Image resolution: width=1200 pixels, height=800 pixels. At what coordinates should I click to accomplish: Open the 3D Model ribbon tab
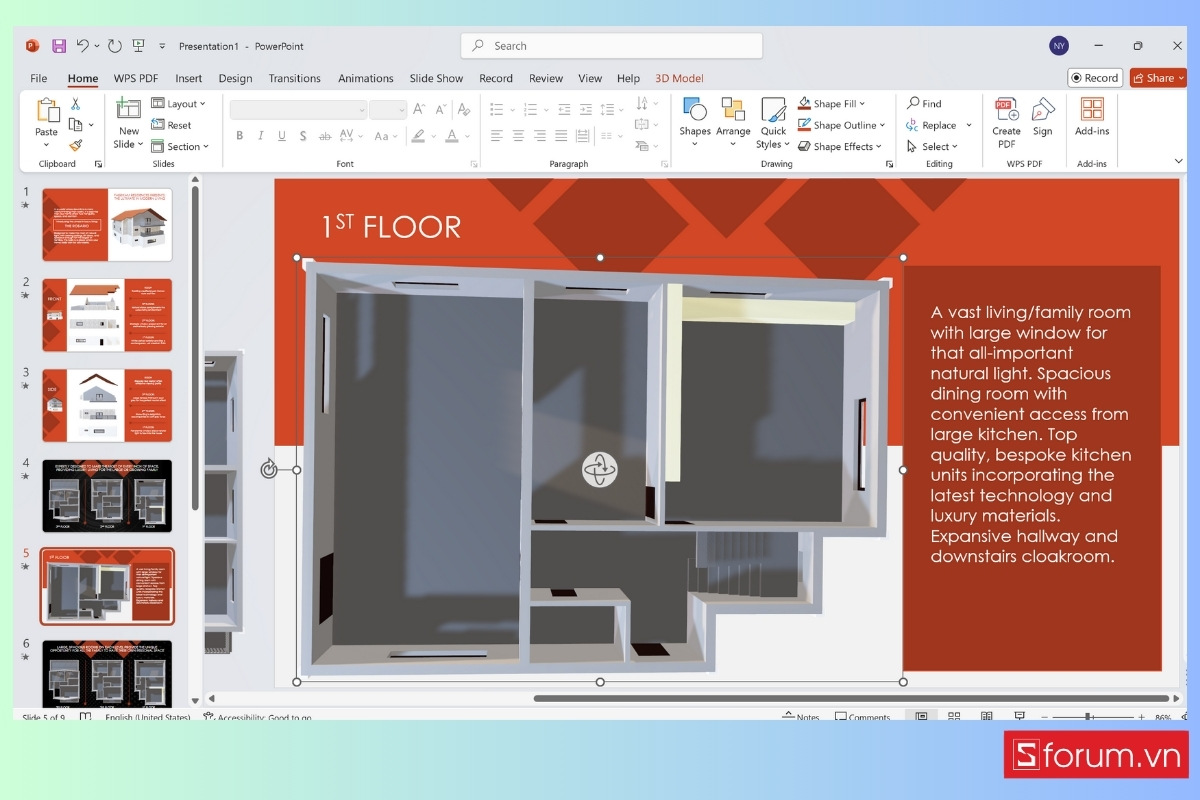tap(679, 78)
